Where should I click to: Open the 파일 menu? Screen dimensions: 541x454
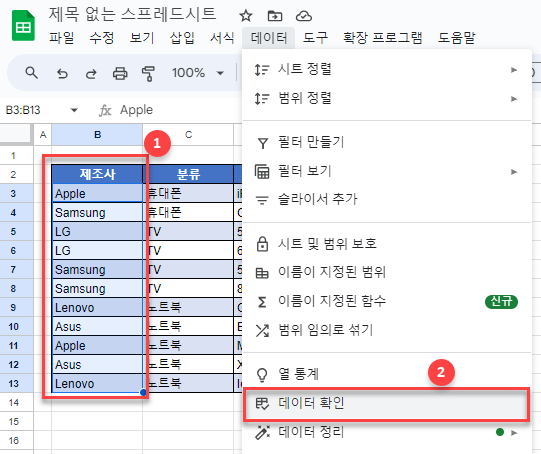tap(61, 38)
